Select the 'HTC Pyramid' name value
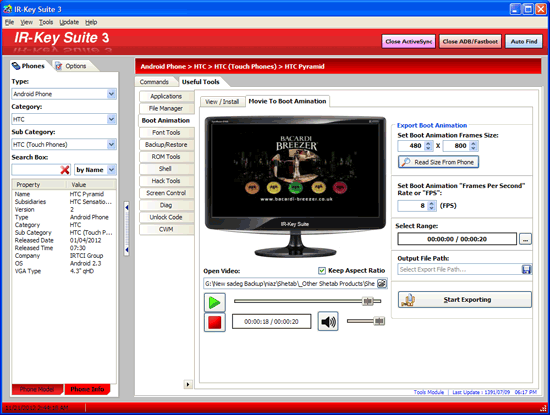Viewport: 550px width, 415px height. (87, 194)
